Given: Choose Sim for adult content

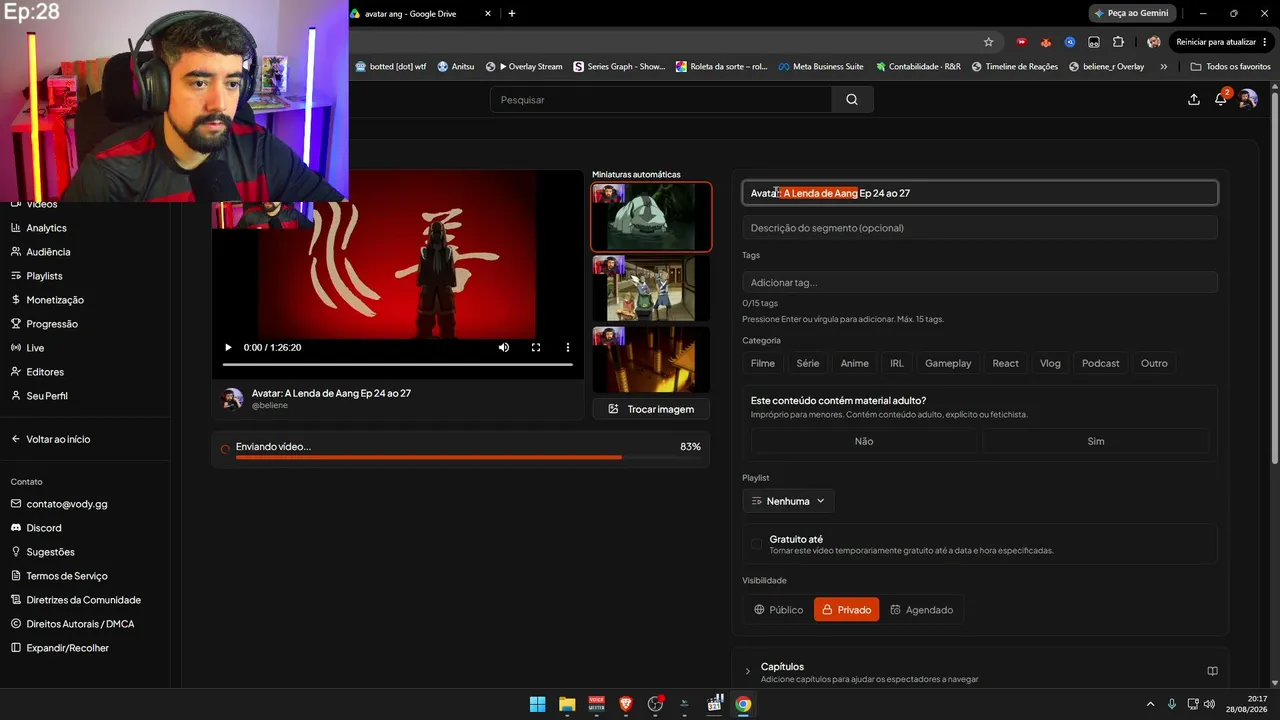Looking at the screenshot, I should point(1096,441).
